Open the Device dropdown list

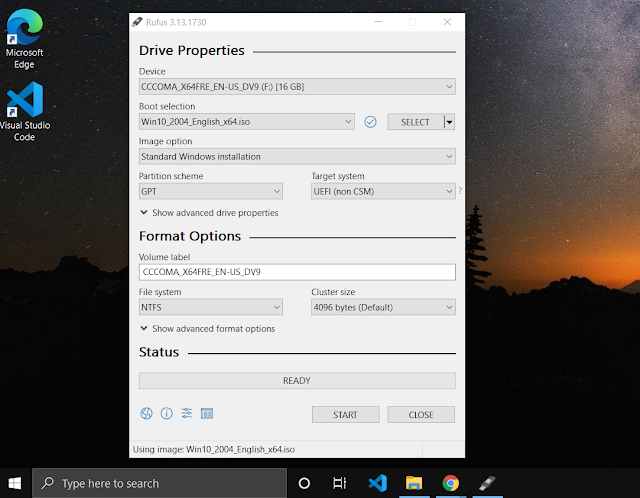(x=297, y=87)
